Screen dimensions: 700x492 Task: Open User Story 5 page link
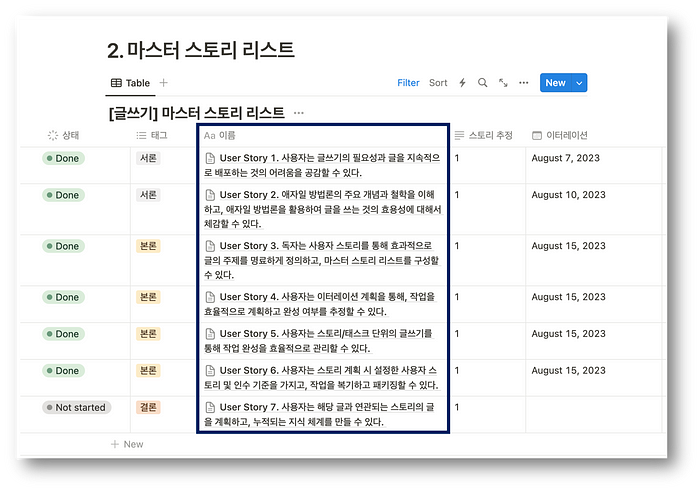click(x=319, y=341)
